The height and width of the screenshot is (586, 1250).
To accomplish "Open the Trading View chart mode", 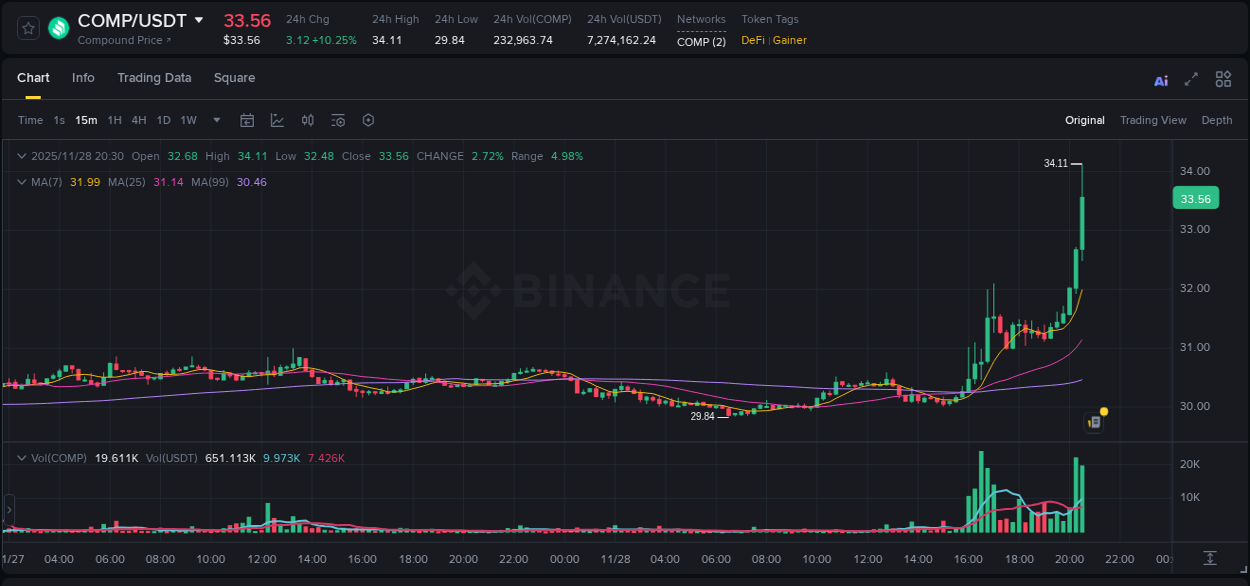I will tap(1153, 120).
